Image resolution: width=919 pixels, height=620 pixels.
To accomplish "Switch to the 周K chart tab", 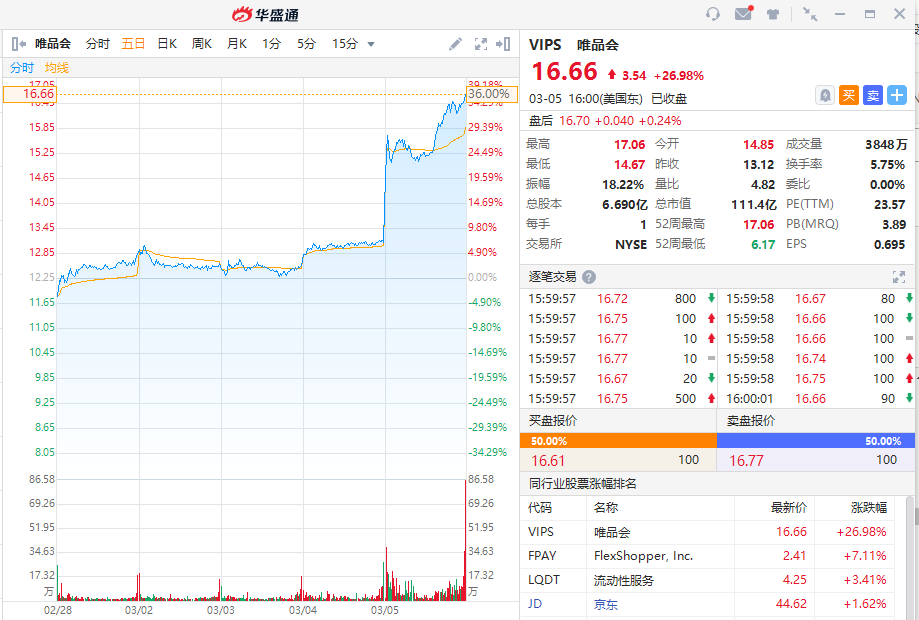I will (x=202, y=44).
